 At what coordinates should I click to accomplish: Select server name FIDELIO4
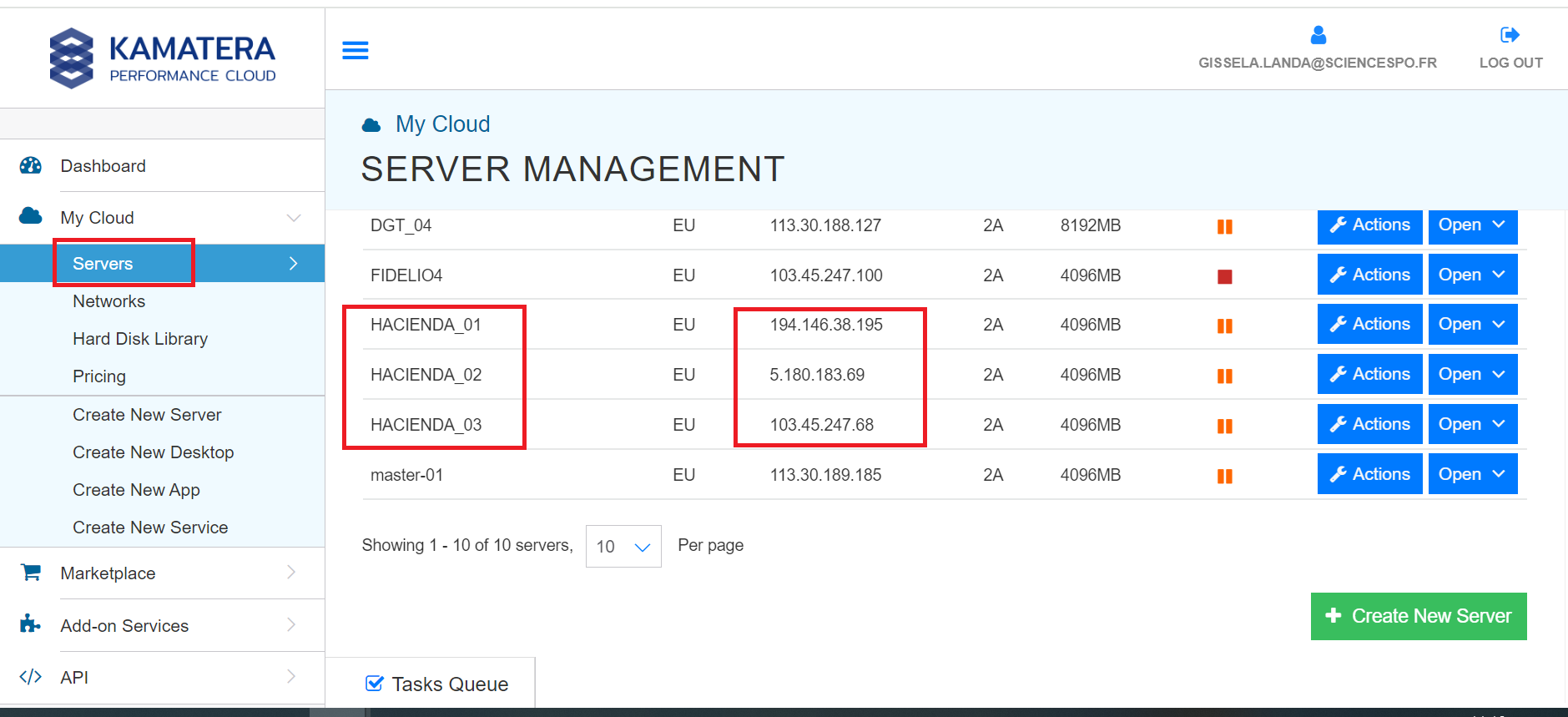(x=406, y=275)
